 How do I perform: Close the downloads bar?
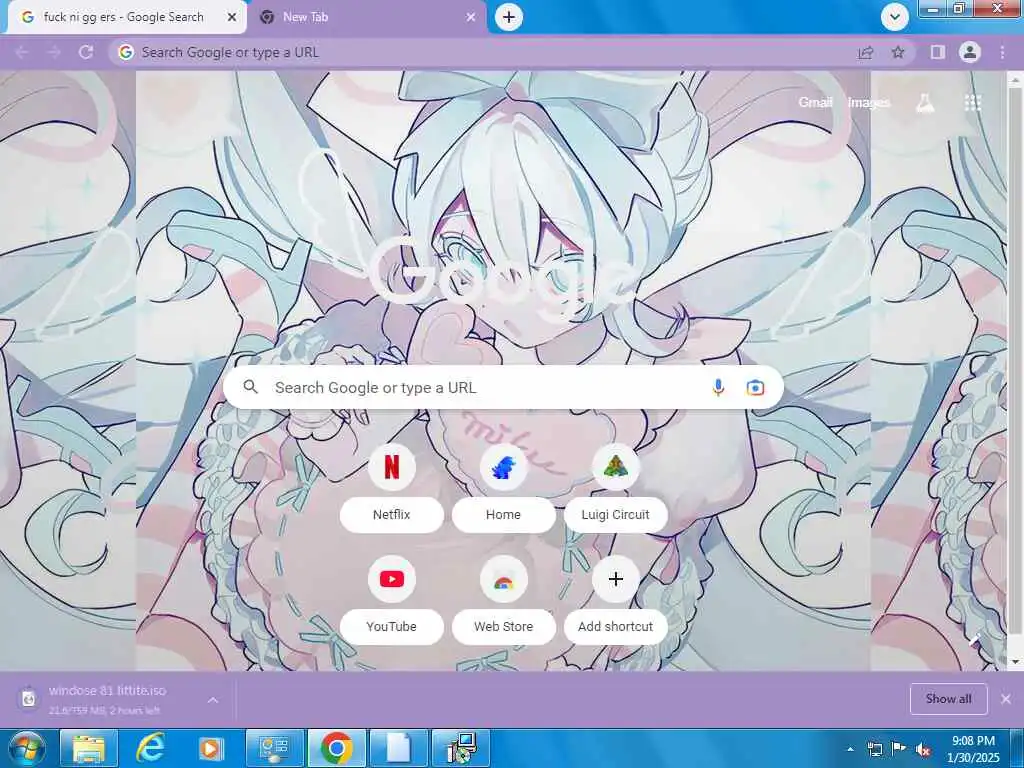point(1006,699)
